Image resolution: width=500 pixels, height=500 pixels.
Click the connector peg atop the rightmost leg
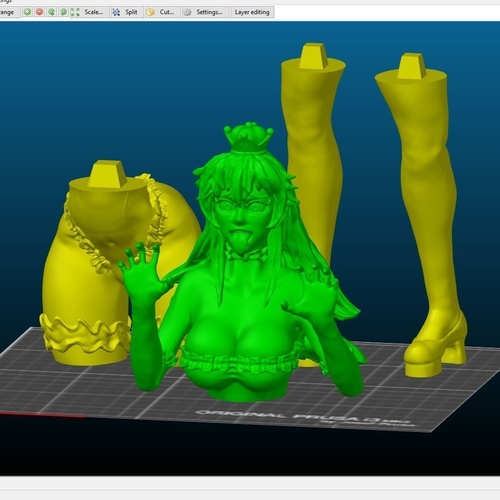click(x=412, y=66)
